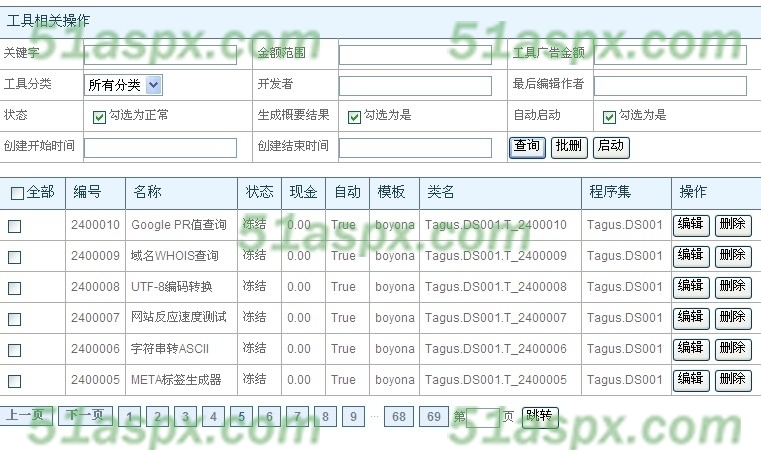Go to 下一页 next page
This screenshot has width=761, height=470.
pos(85,416)
